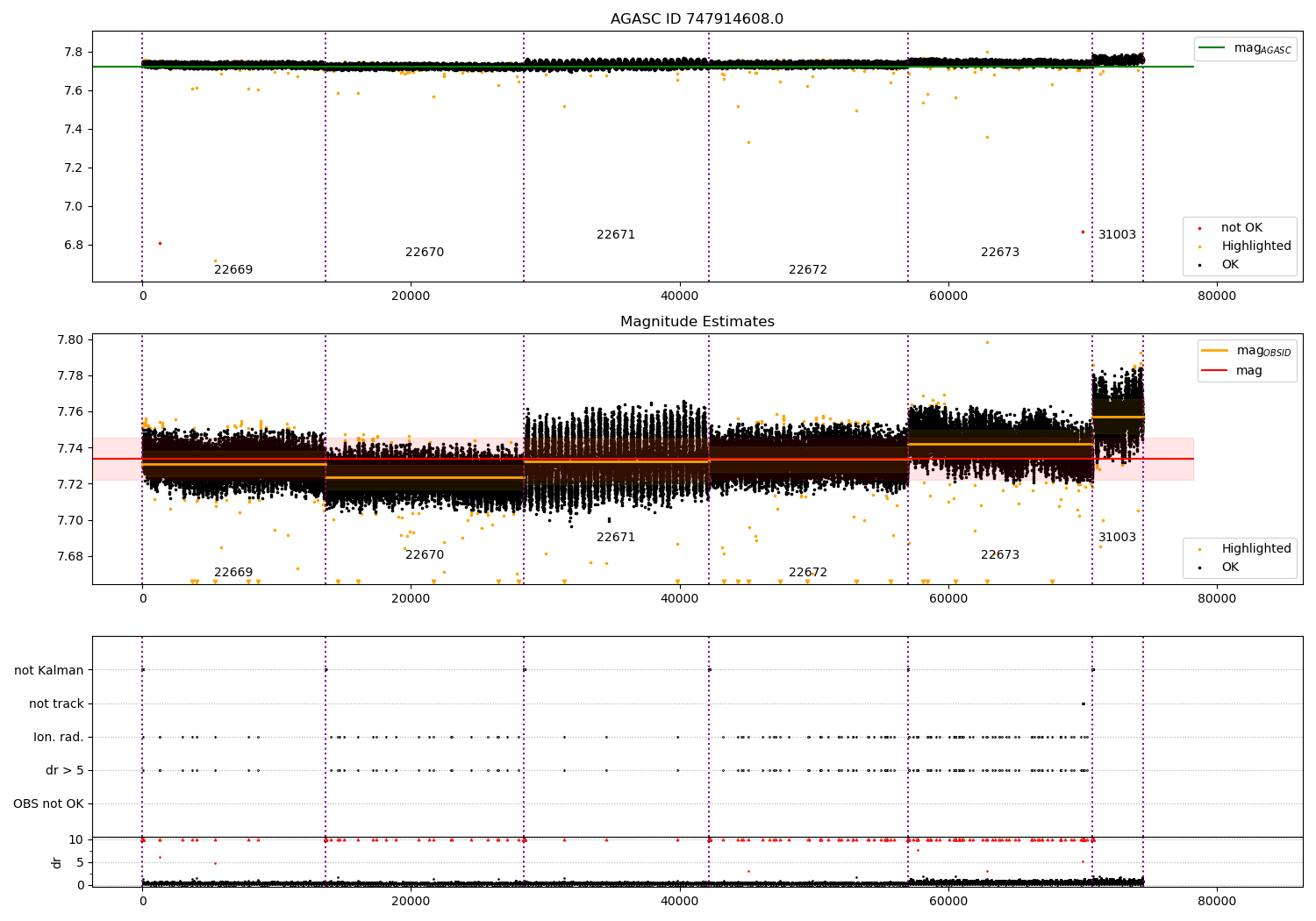Click OBSID label 22672 in the top plot
The image size is (1316, 921).
tap(808, 270)
